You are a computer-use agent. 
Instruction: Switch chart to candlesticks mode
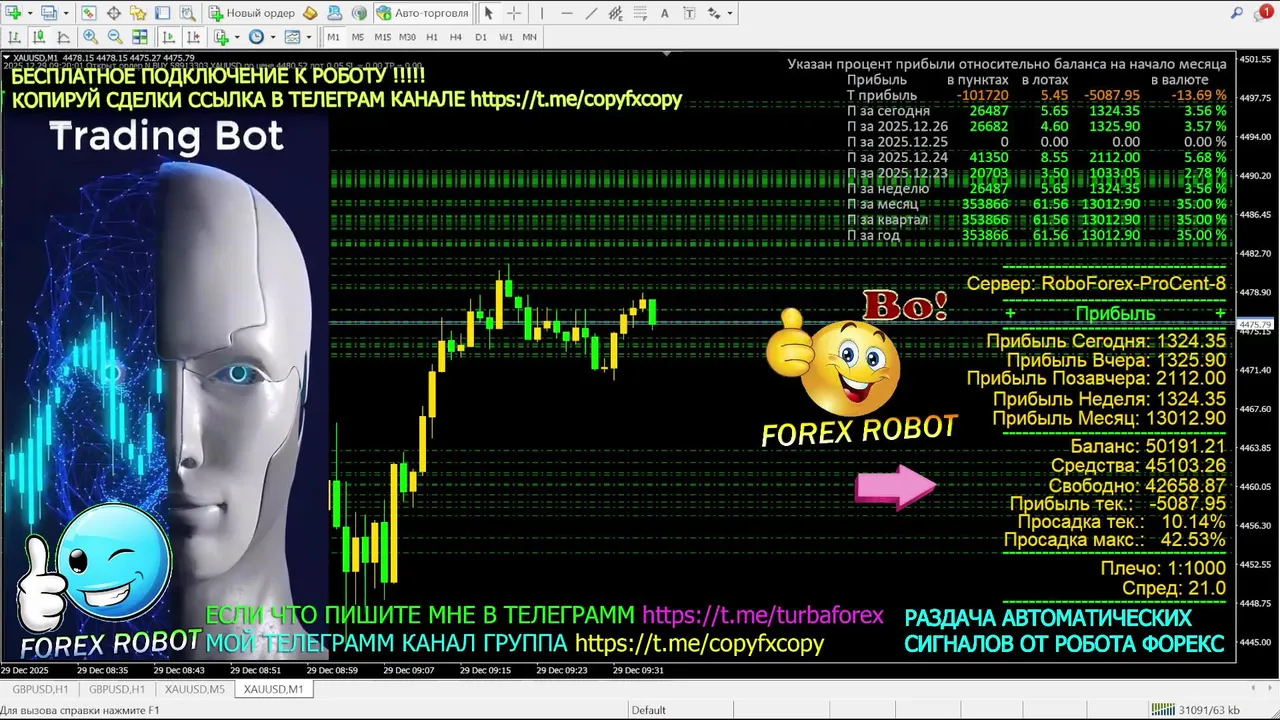pos(39,37)
